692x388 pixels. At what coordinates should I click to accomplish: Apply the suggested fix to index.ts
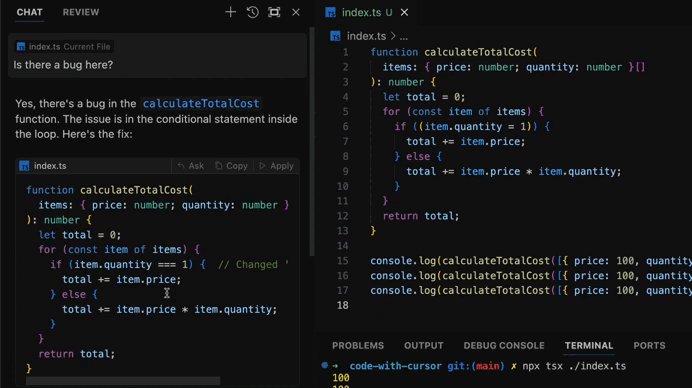277,166
